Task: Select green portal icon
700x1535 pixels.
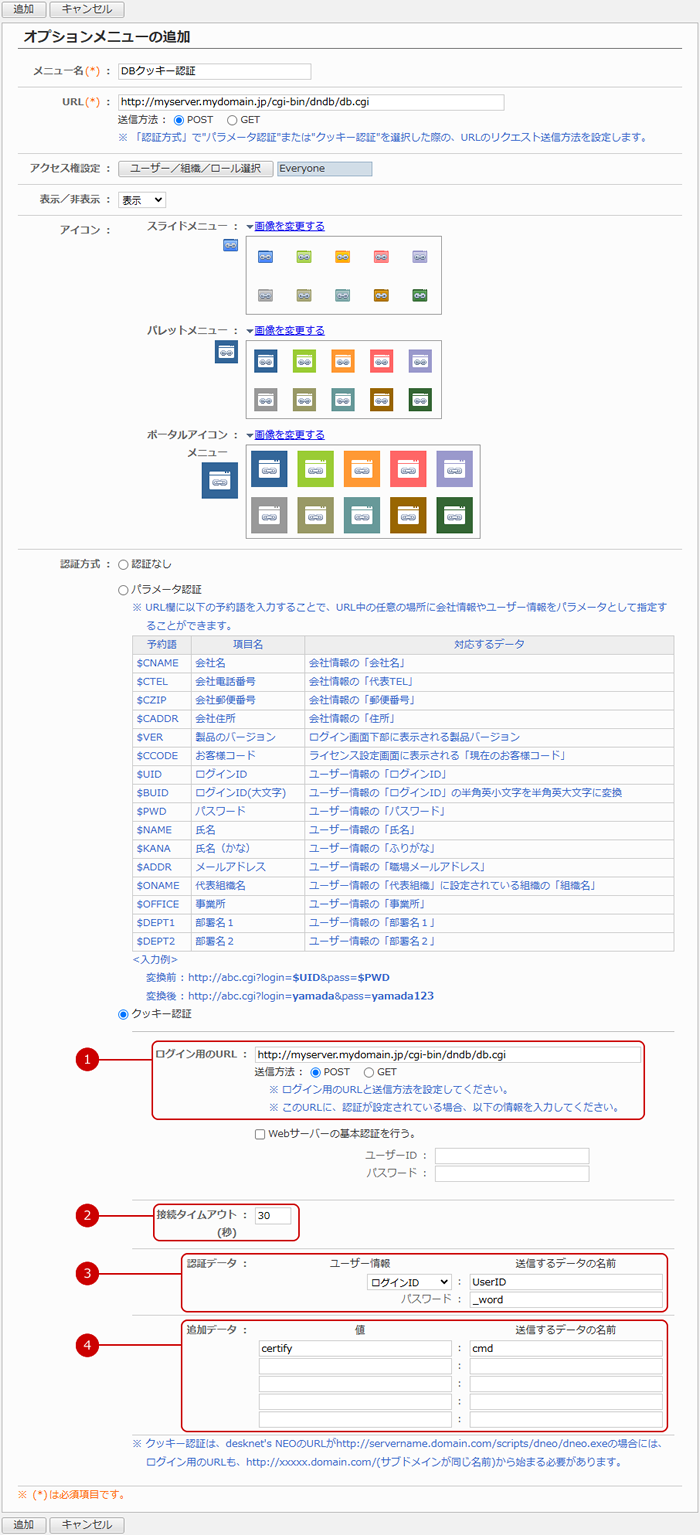Action: [316, 469]
